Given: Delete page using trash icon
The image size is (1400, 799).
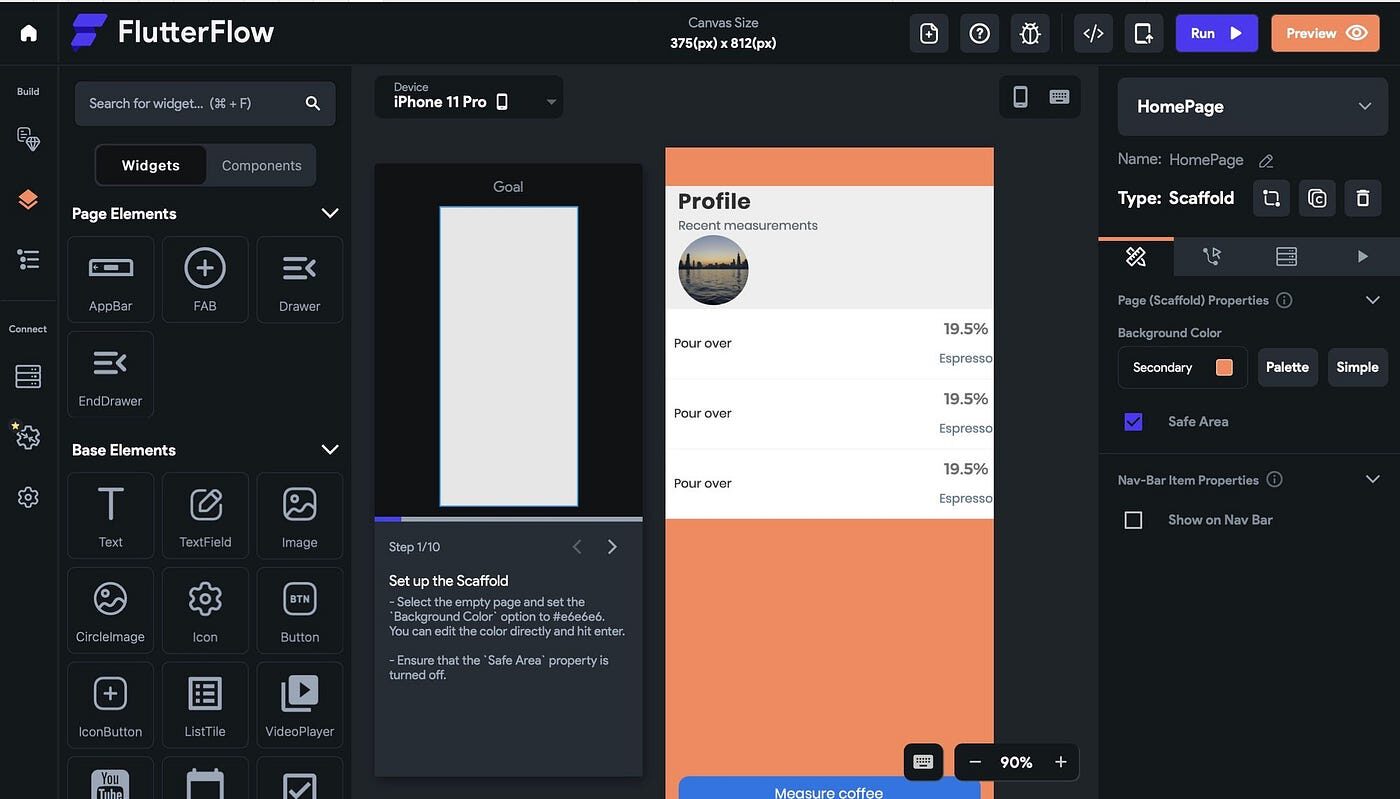Looking at the screenshot, I should point(1362,198).
